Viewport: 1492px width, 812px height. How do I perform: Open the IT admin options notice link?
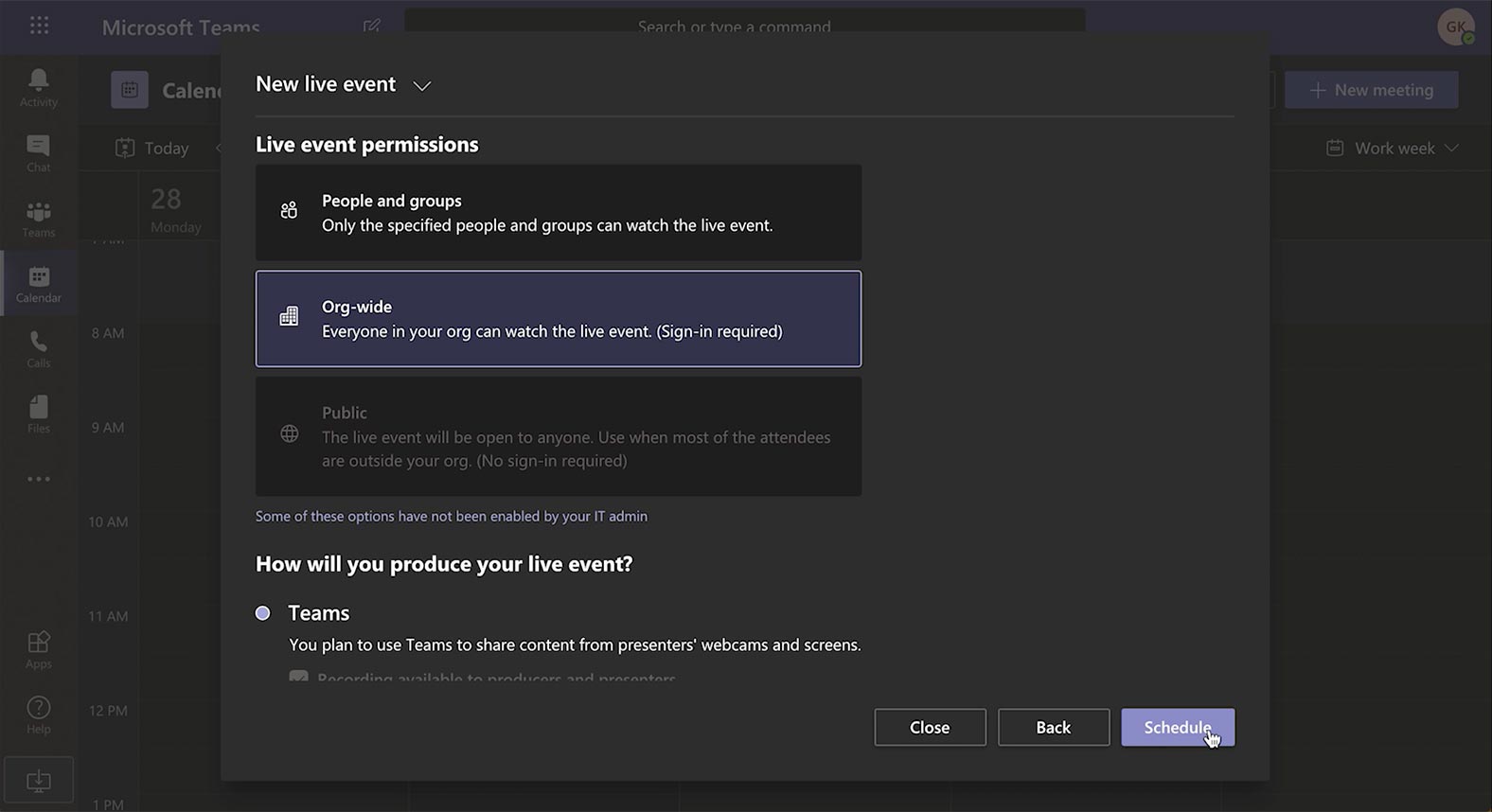pos(452,516)
